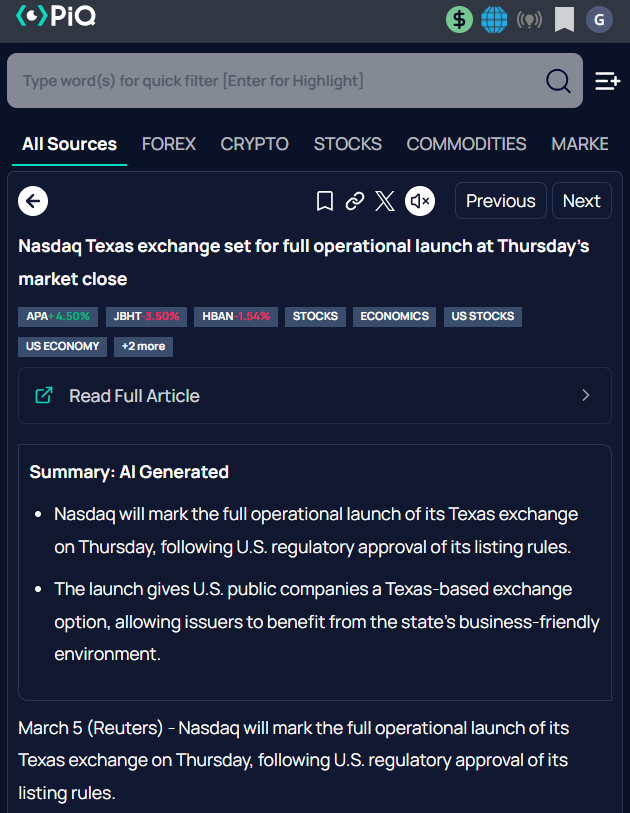Click the 'March 5 (Reuters)' article paragraph

[x=293, y=760]
